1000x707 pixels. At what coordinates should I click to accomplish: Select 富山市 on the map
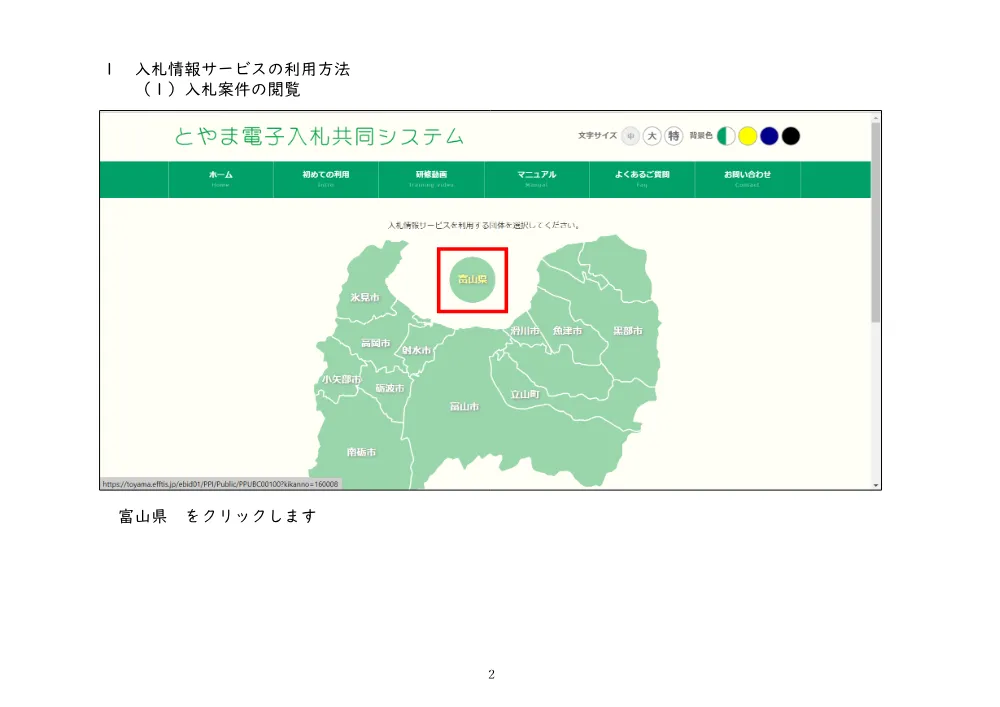[464, 406]
